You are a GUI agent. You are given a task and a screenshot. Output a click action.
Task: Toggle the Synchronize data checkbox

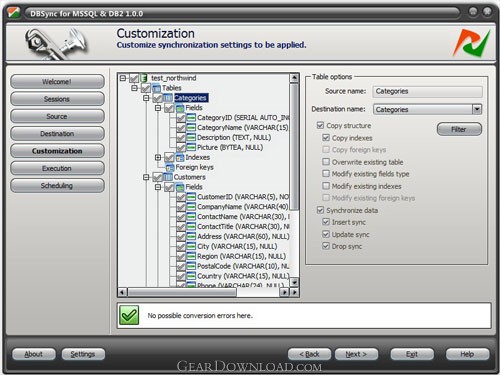(x=320, y=210)
